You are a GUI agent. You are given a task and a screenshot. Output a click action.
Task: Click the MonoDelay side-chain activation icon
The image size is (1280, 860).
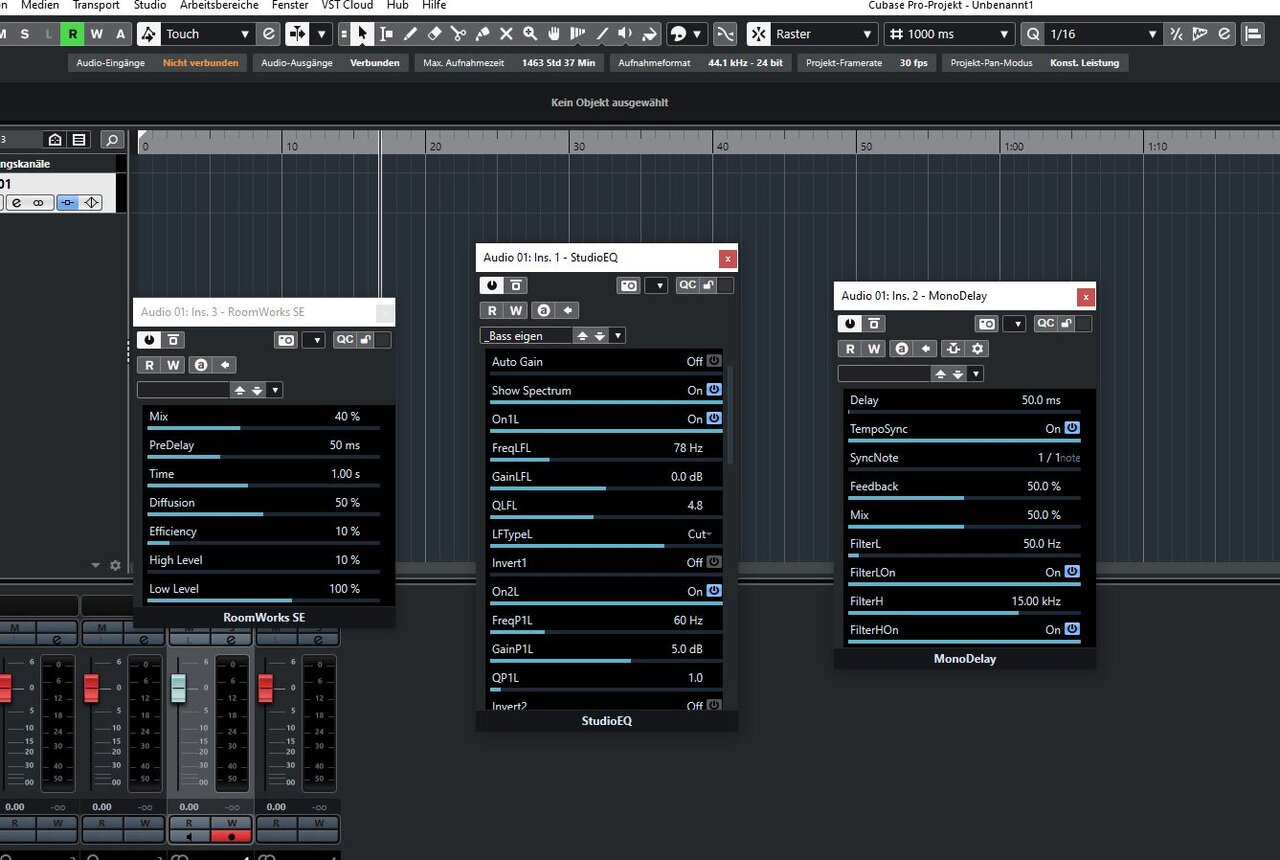(x=952, y=349)
